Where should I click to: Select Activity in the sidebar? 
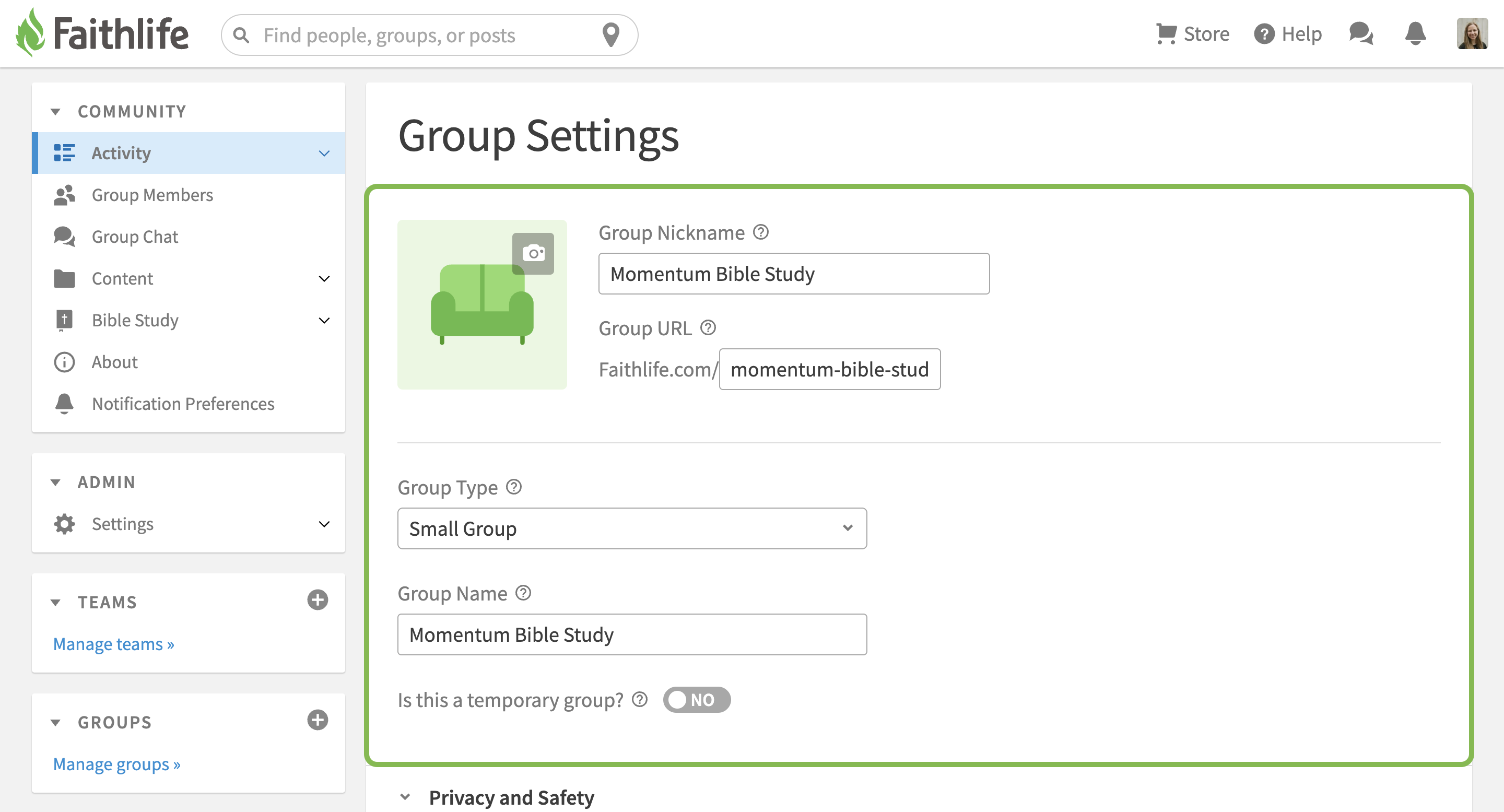point(189,153)
